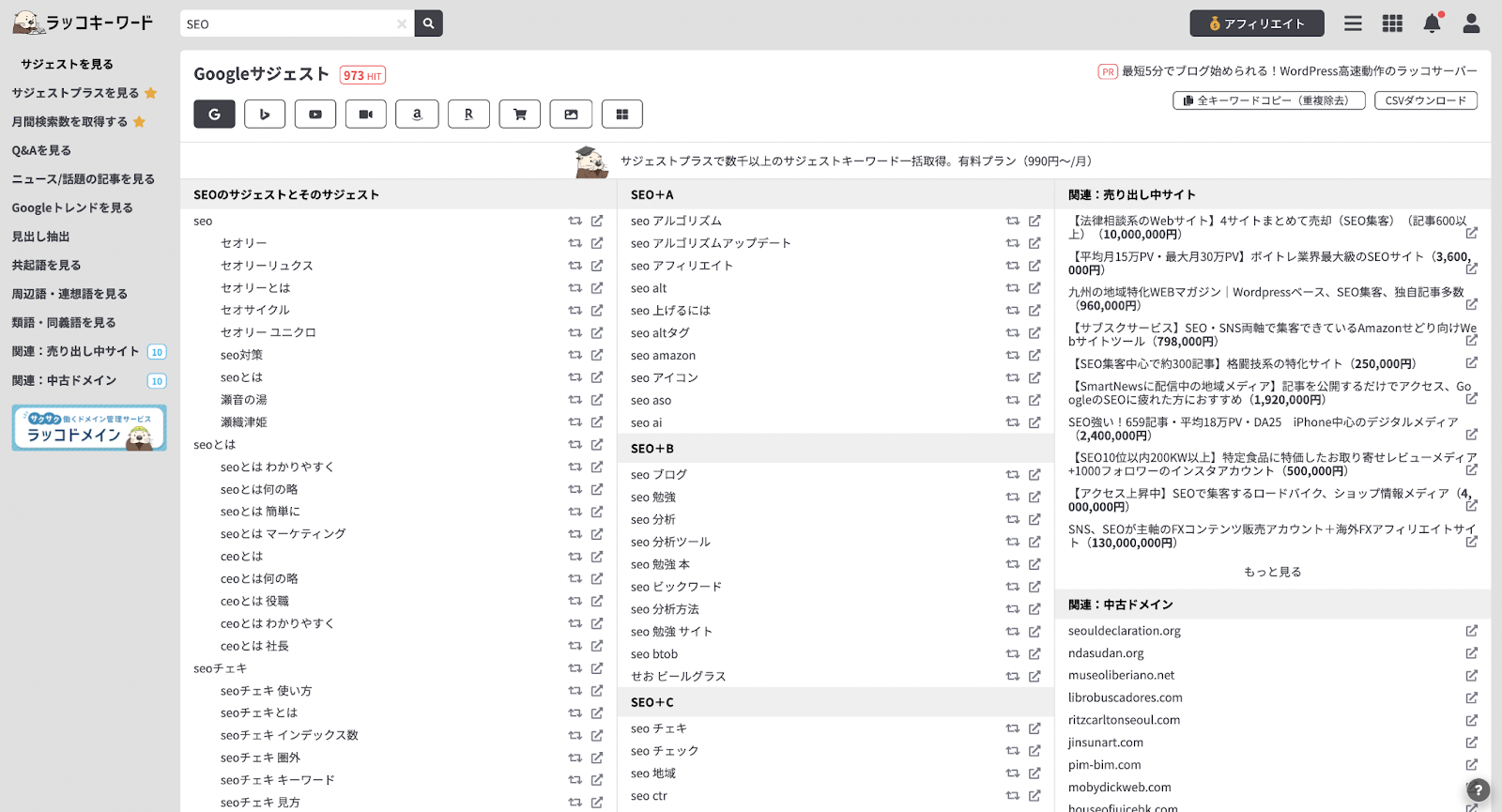1502x812 pixels.
Task: Click re-search icon for seoとは マーケティング
Action: (575, 533)
